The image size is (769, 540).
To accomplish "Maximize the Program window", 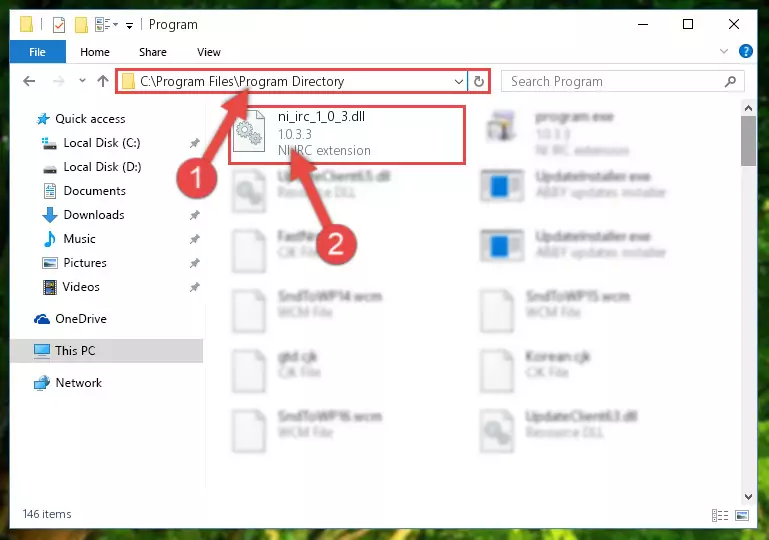I will tap(688, 24).
